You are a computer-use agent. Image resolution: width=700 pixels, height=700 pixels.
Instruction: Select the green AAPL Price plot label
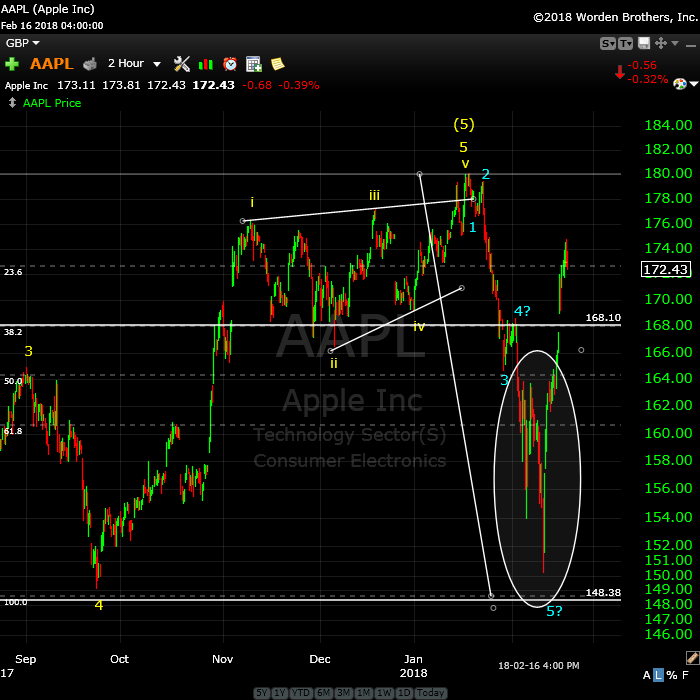(52, 103)
